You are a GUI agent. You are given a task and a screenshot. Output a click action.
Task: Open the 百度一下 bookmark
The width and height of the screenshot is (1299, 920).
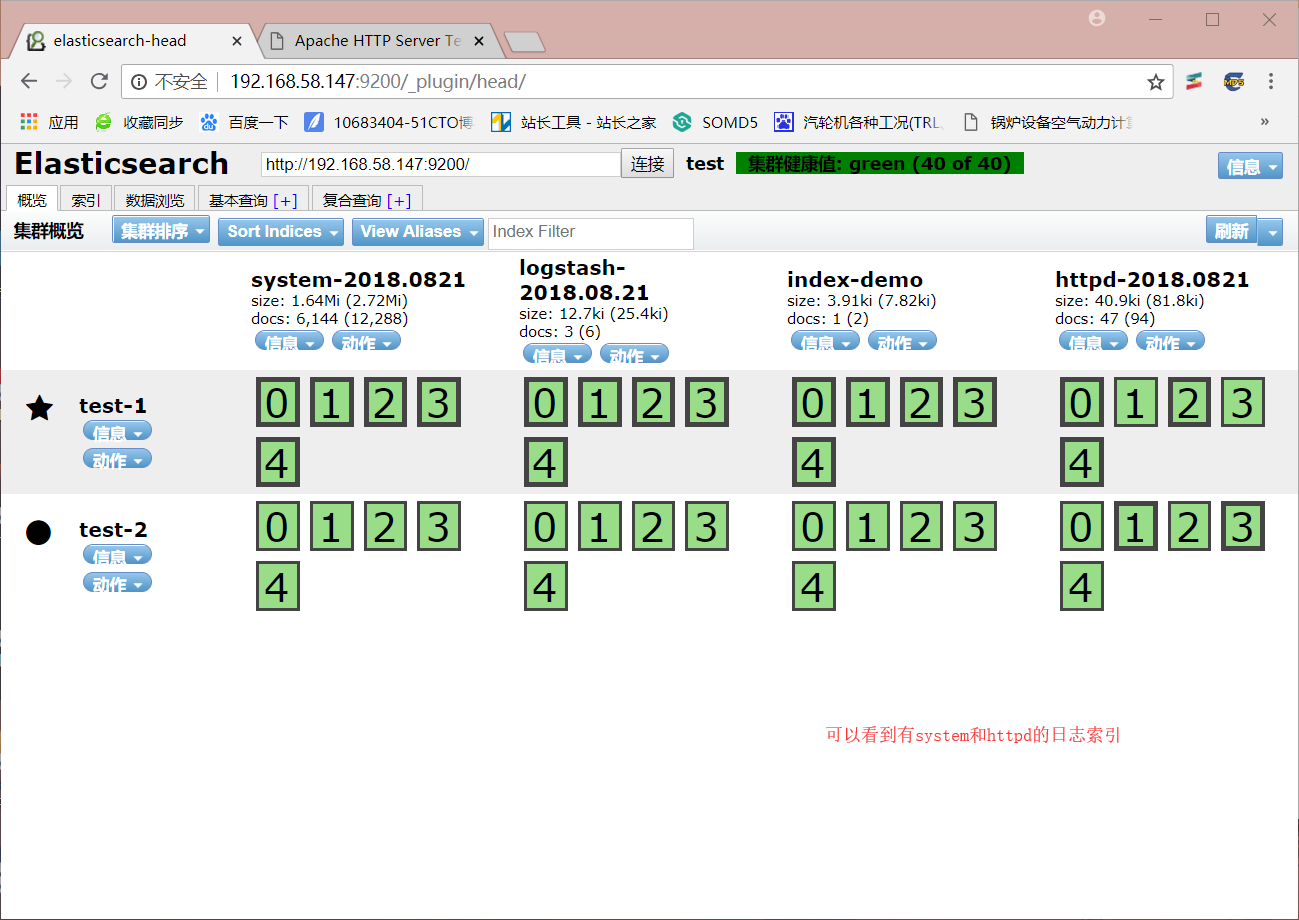pyautogui.click(x=244, y=122)
